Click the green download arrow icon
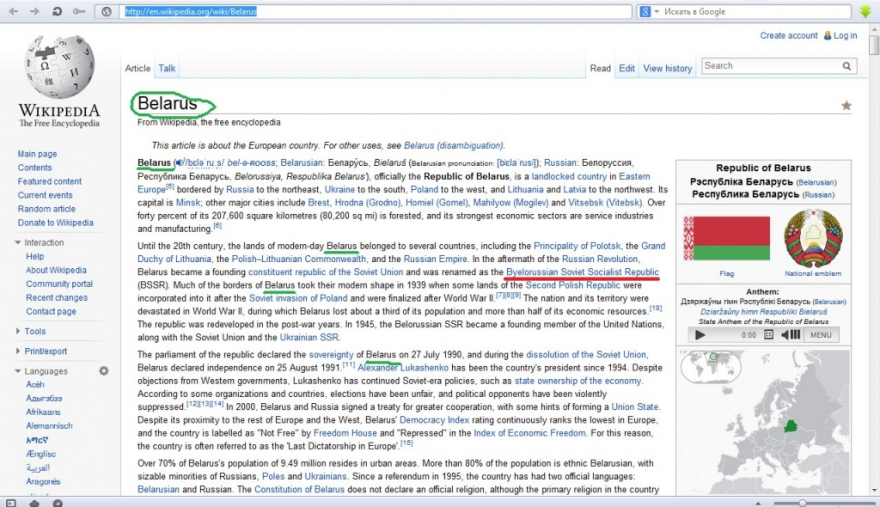This screenshot has width=880, height=507. [866, 11]
